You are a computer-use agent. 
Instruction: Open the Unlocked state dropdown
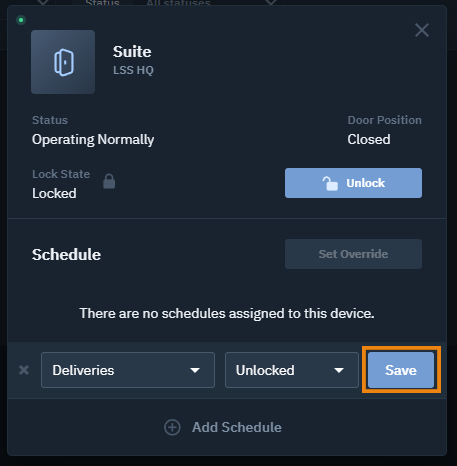click(x=292, y=370)
